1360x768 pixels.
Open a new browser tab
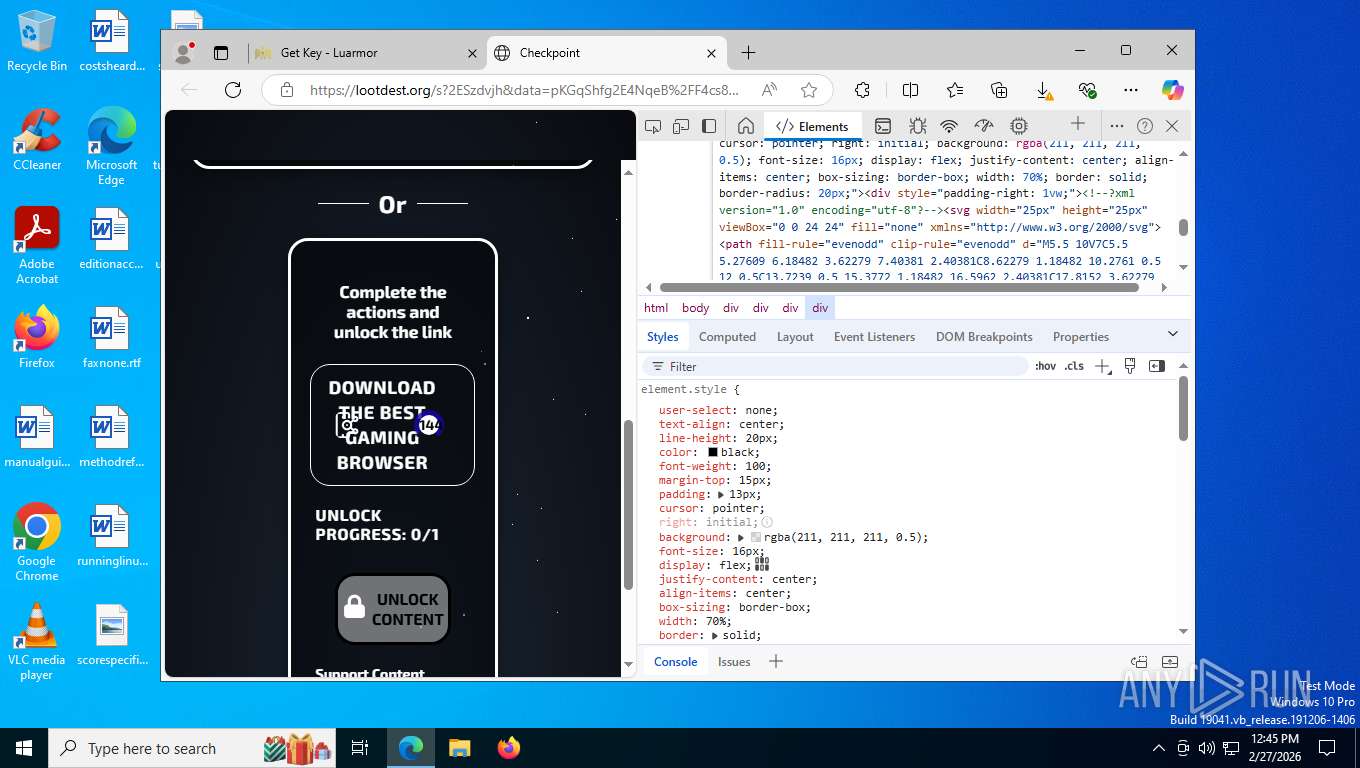tap(748, 52)
